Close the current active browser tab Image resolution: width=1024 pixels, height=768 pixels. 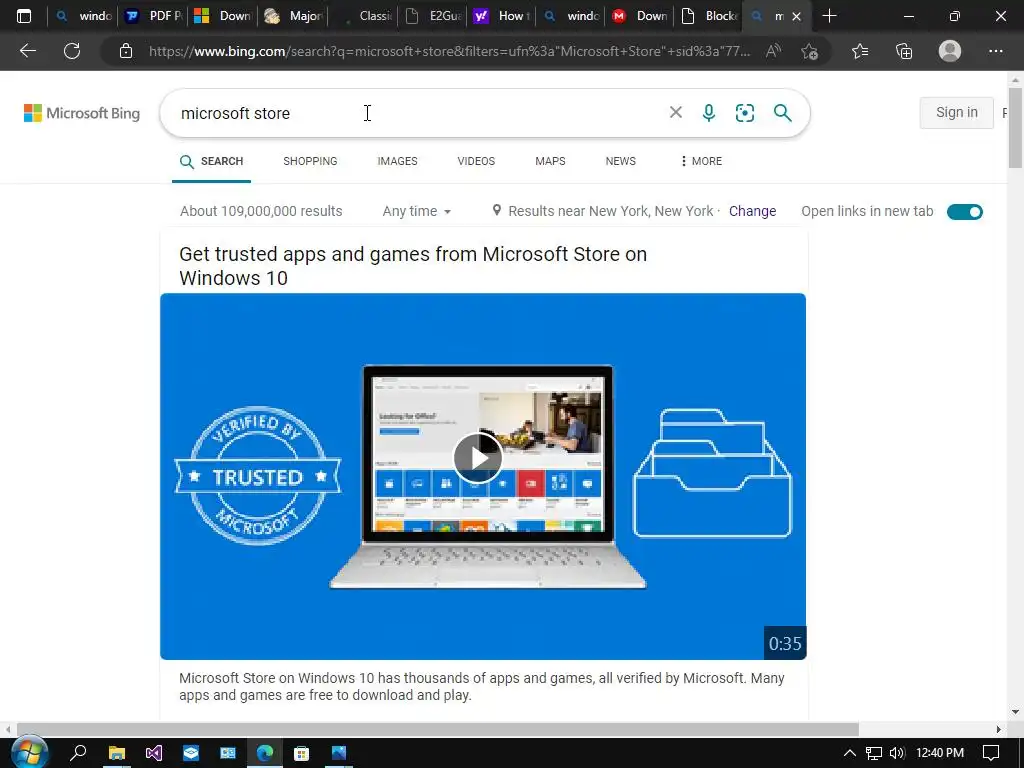796,16
